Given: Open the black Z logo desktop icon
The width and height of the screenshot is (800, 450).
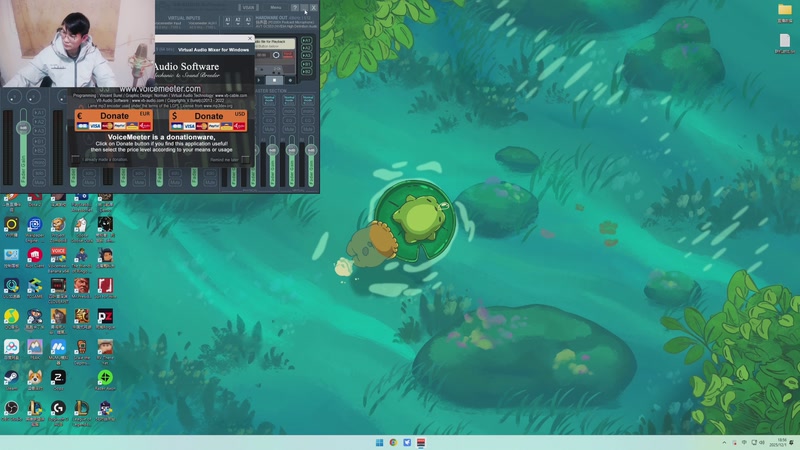Looking at the screenshot, I should [58, 378].
